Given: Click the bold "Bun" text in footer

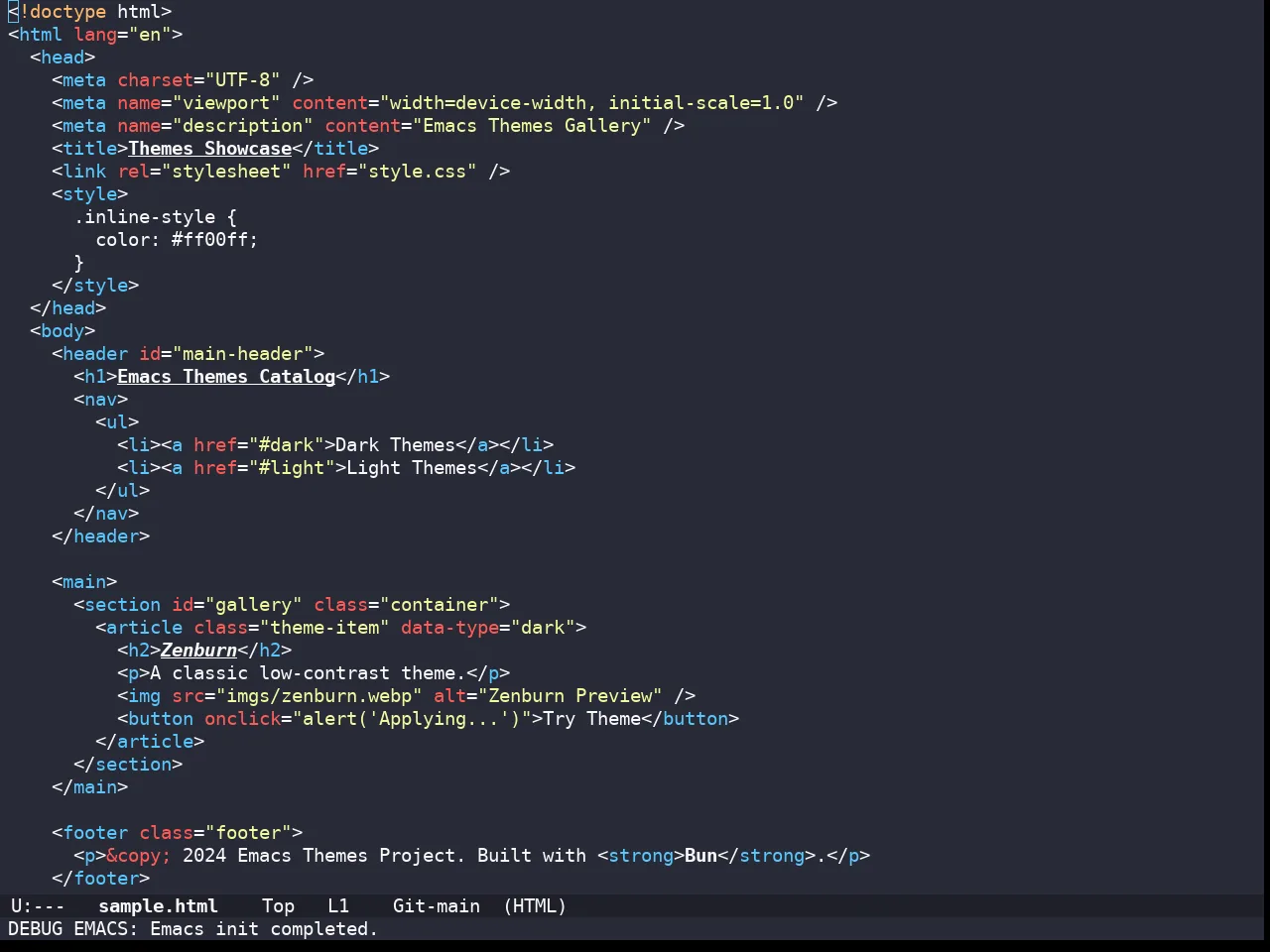Looking at the screenshot, I should [x=700, y=856].
